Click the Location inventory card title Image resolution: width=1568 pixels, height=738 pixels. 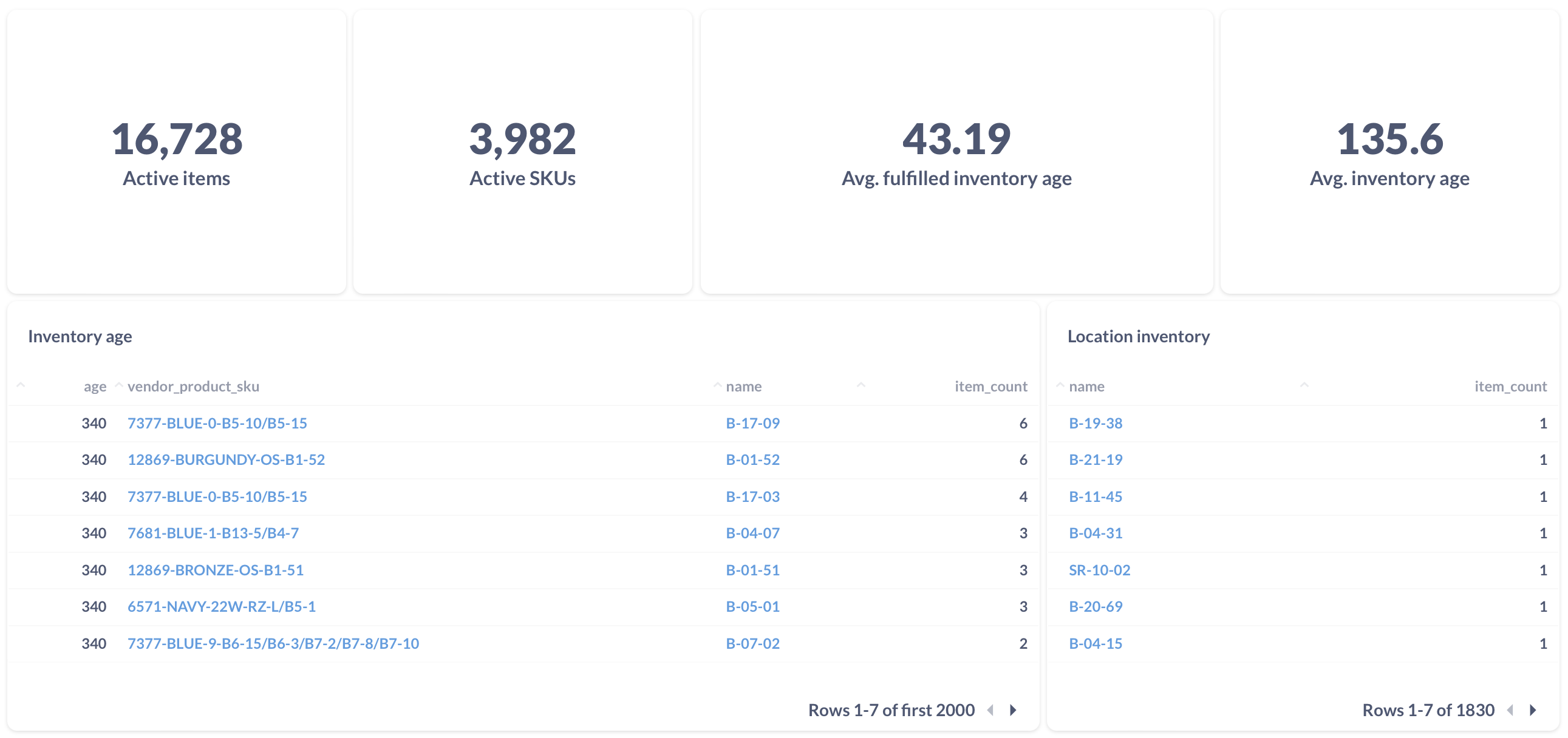click(1138, 336)
